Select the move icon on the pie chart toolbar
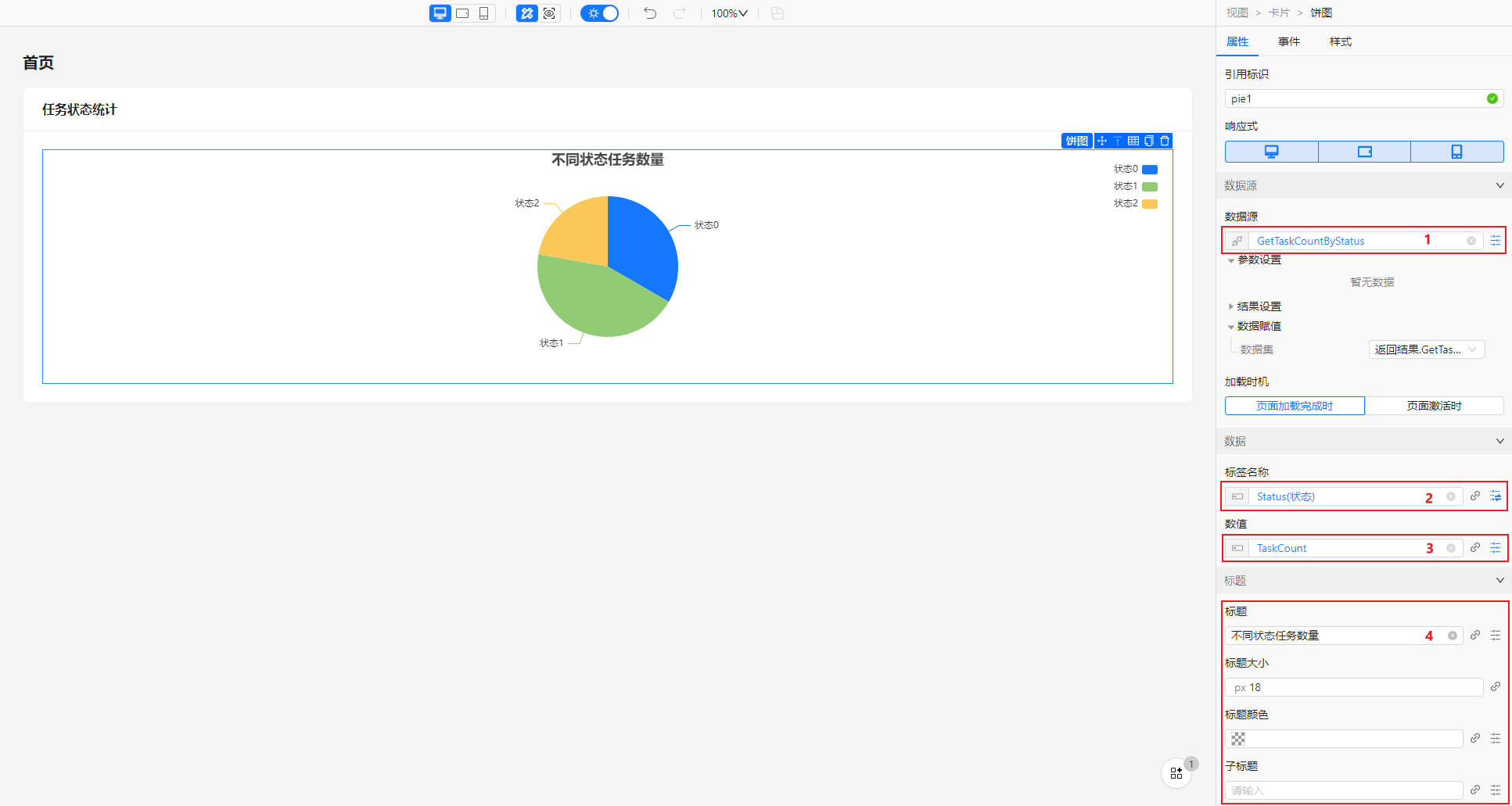This screenshot has height=806, width=1512. pyautogui.click(x=1101, y=141)
